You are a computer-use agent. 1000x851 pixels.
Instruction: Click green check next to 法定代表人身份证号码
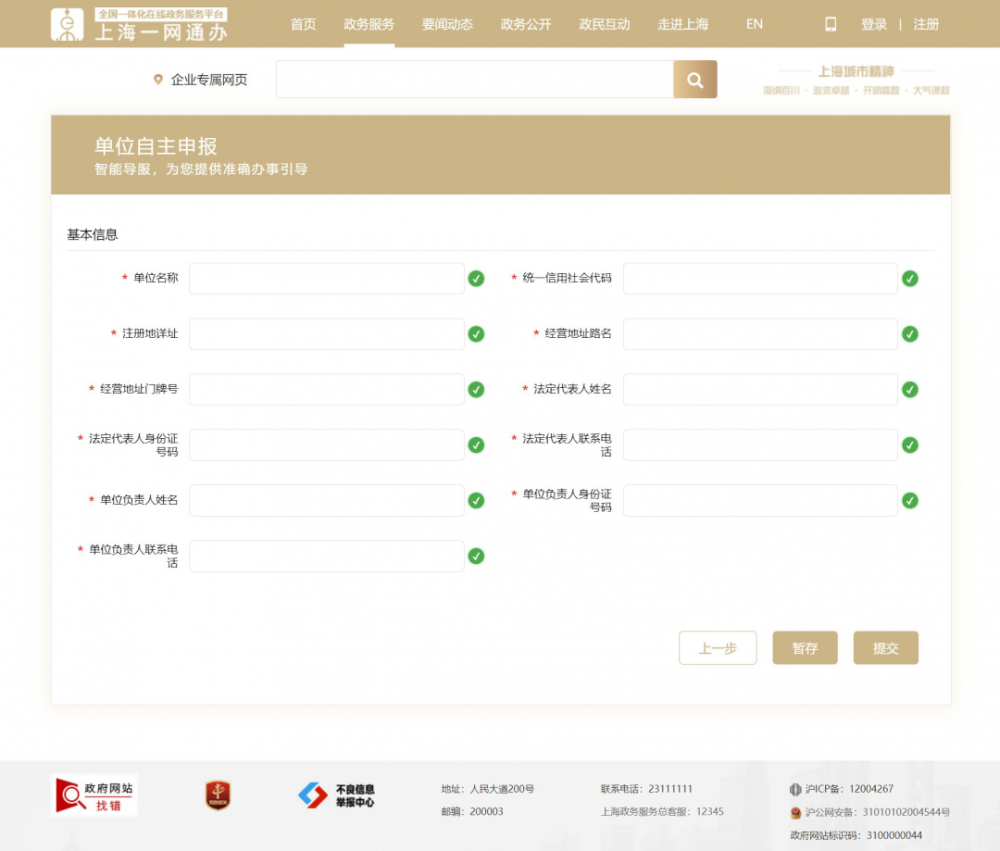click(476, 445)
